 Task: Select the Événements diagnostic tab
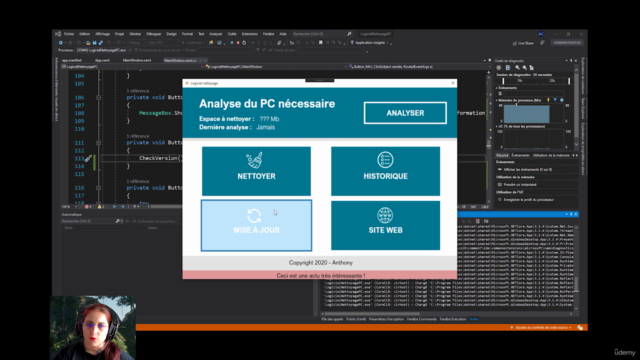pos(520,156)
